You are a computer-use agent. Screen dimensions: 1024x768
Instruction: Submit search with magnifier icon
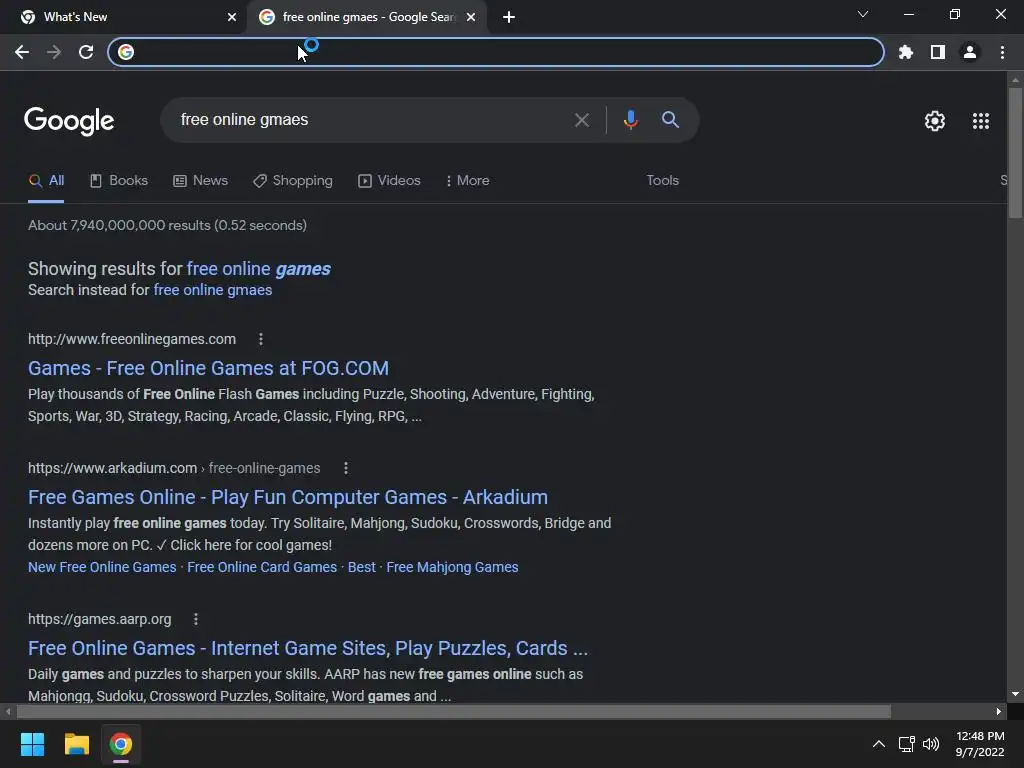click(x=670, y=120)
